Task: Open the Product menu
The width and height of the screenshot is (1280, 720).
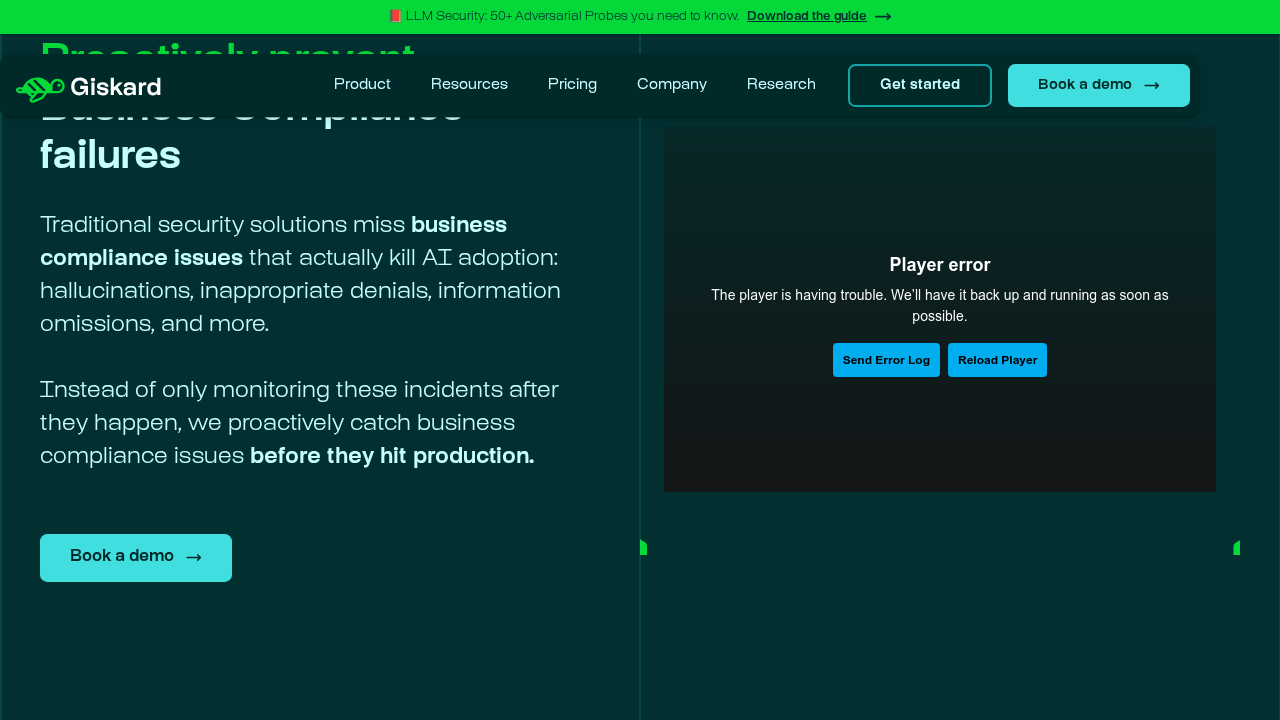Action: tap(362, 85)
